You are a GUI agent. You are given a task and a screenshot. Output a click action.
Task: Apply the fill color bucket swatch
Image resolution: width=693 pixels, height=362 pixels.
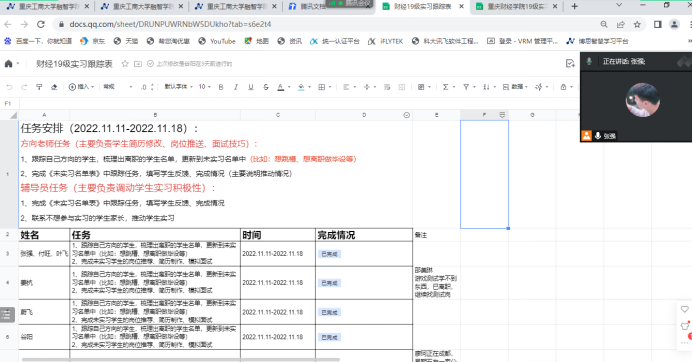coord(301,87)
